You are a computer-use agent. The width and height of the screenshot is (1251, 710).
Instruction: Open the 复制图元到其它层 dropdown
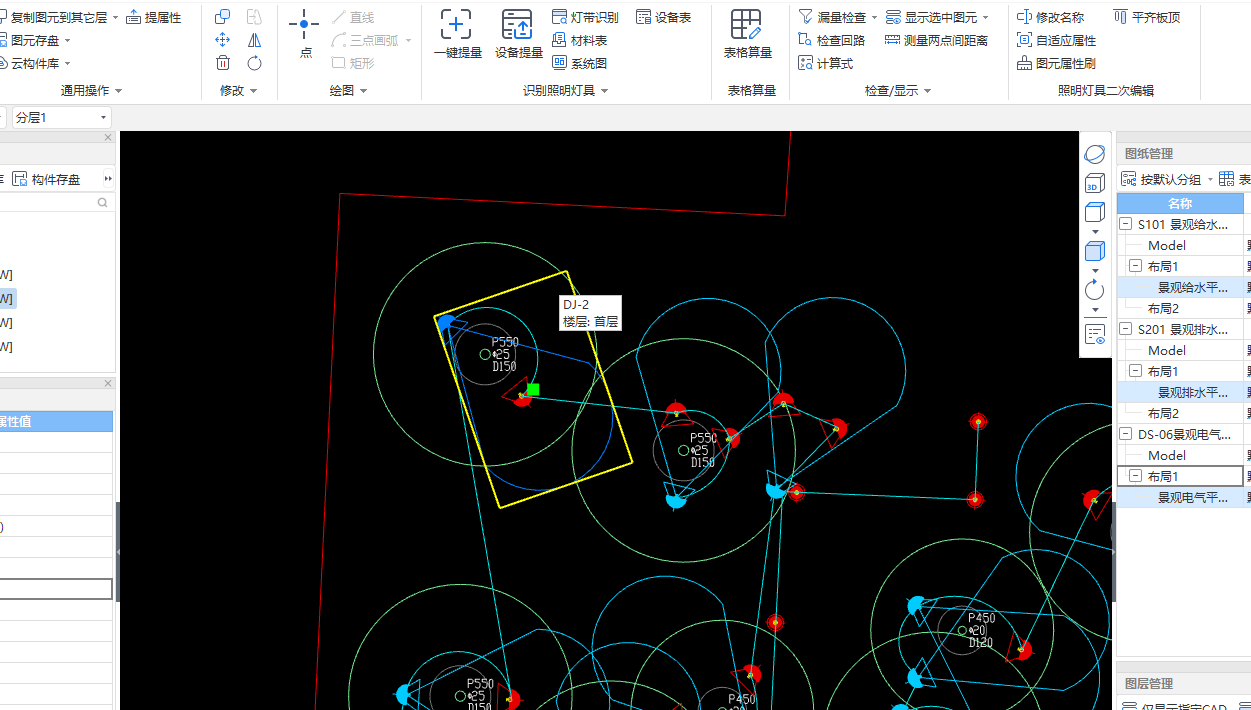(115, 18)
